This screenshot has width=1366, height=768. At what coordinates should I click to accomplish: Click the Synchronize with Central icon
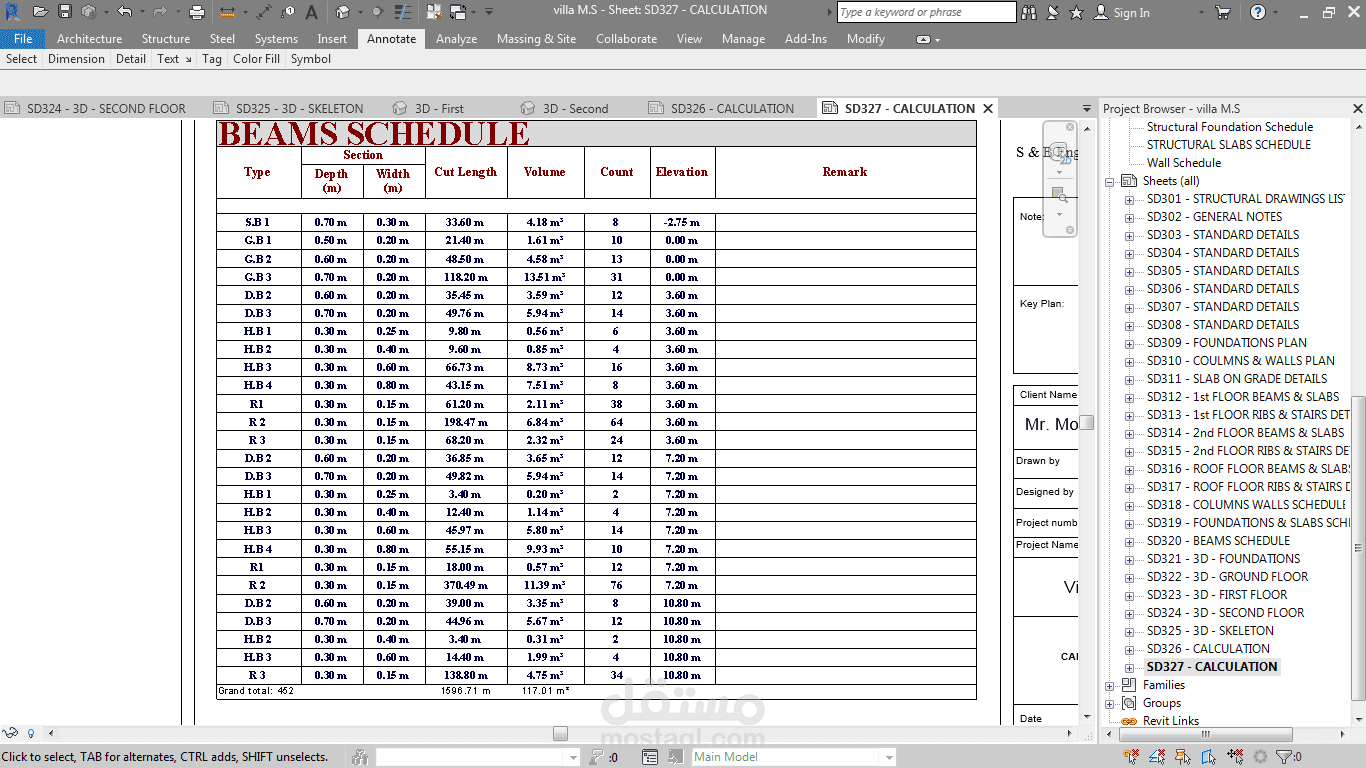[89, 12]
